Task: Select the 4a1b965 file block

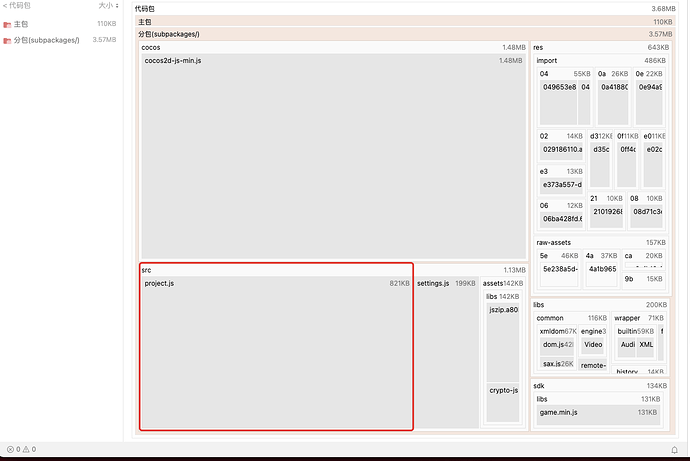Action: coord(602,274)
